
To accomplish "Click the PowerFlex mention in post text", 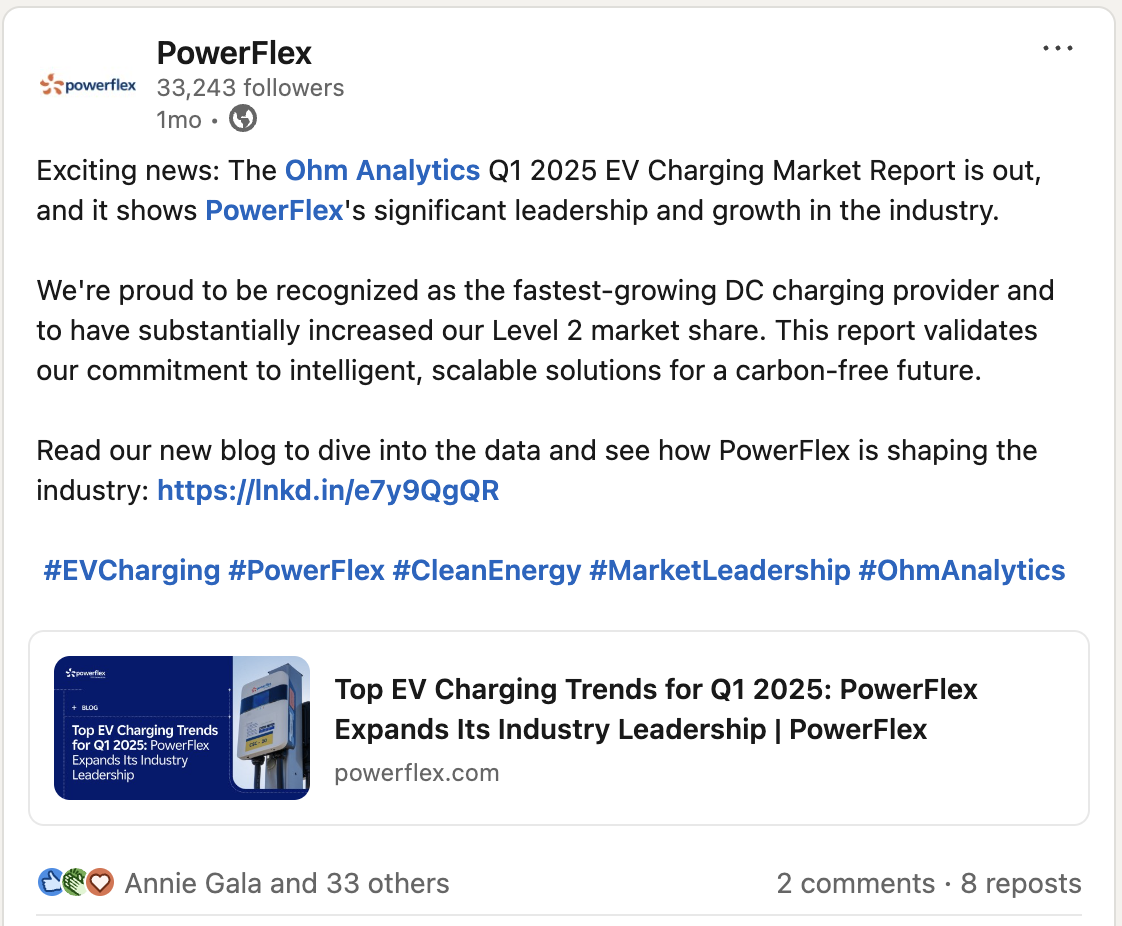I will 274,211.
